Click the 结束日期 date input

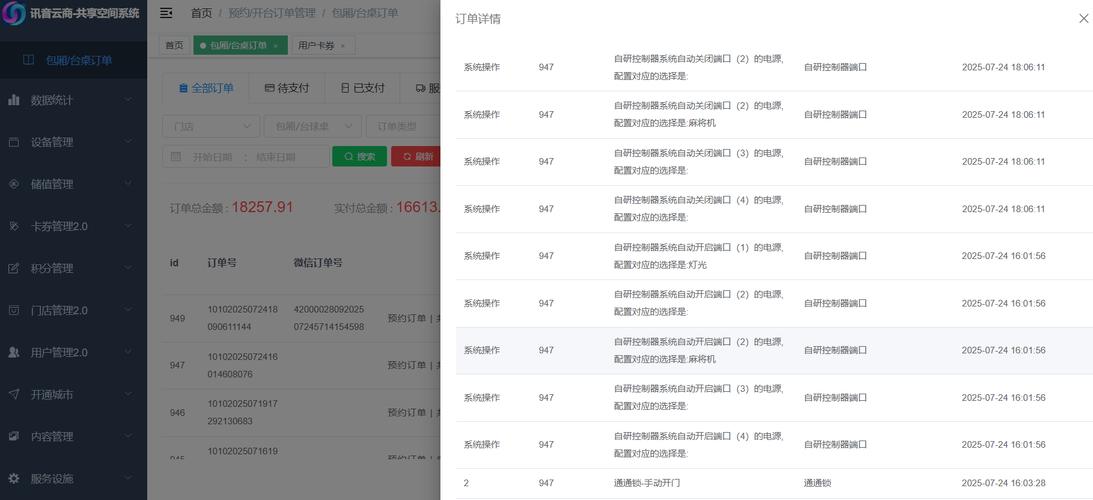tap(276, 157)
